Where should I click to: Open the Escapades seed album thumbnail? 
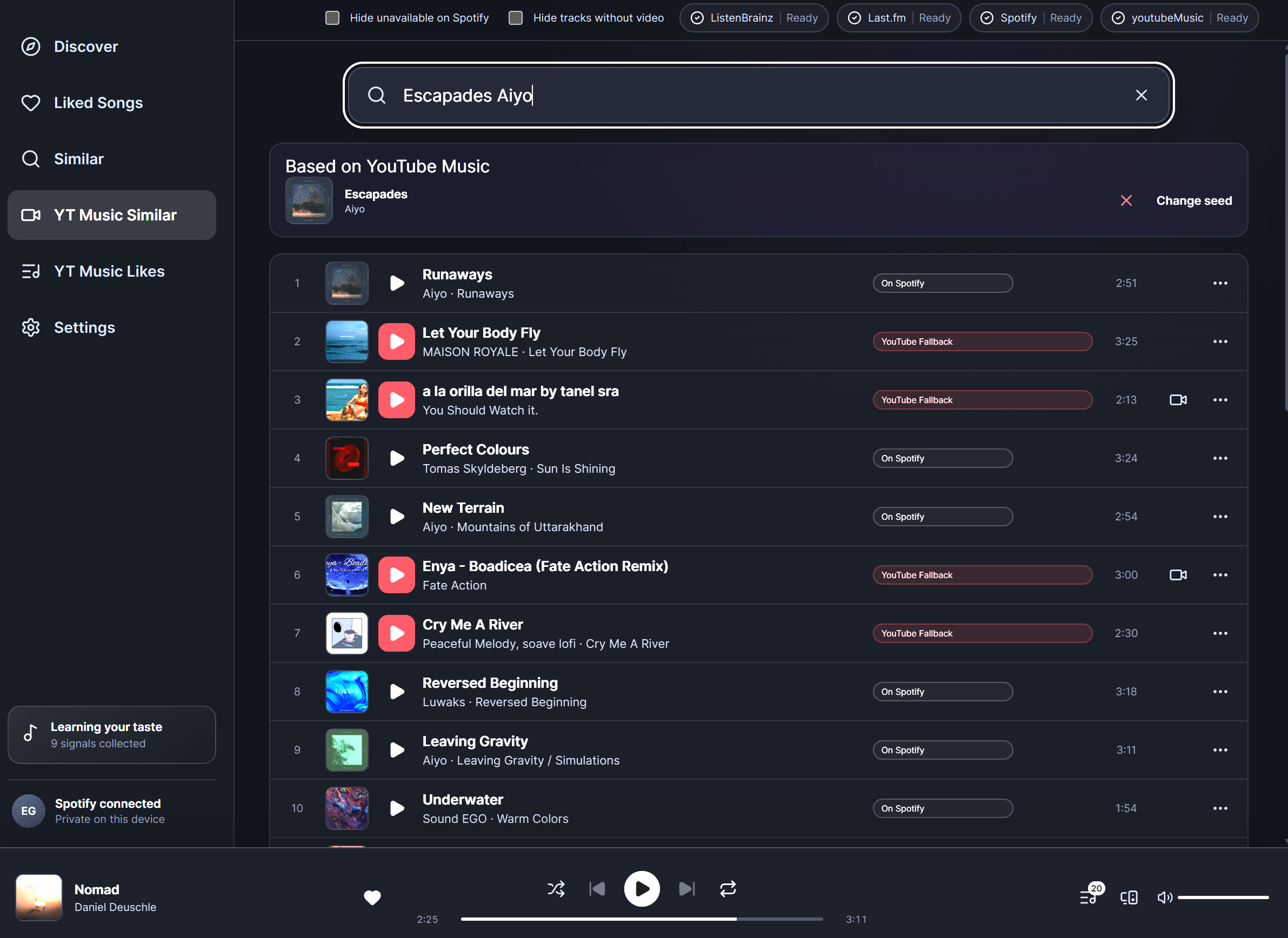309,200
